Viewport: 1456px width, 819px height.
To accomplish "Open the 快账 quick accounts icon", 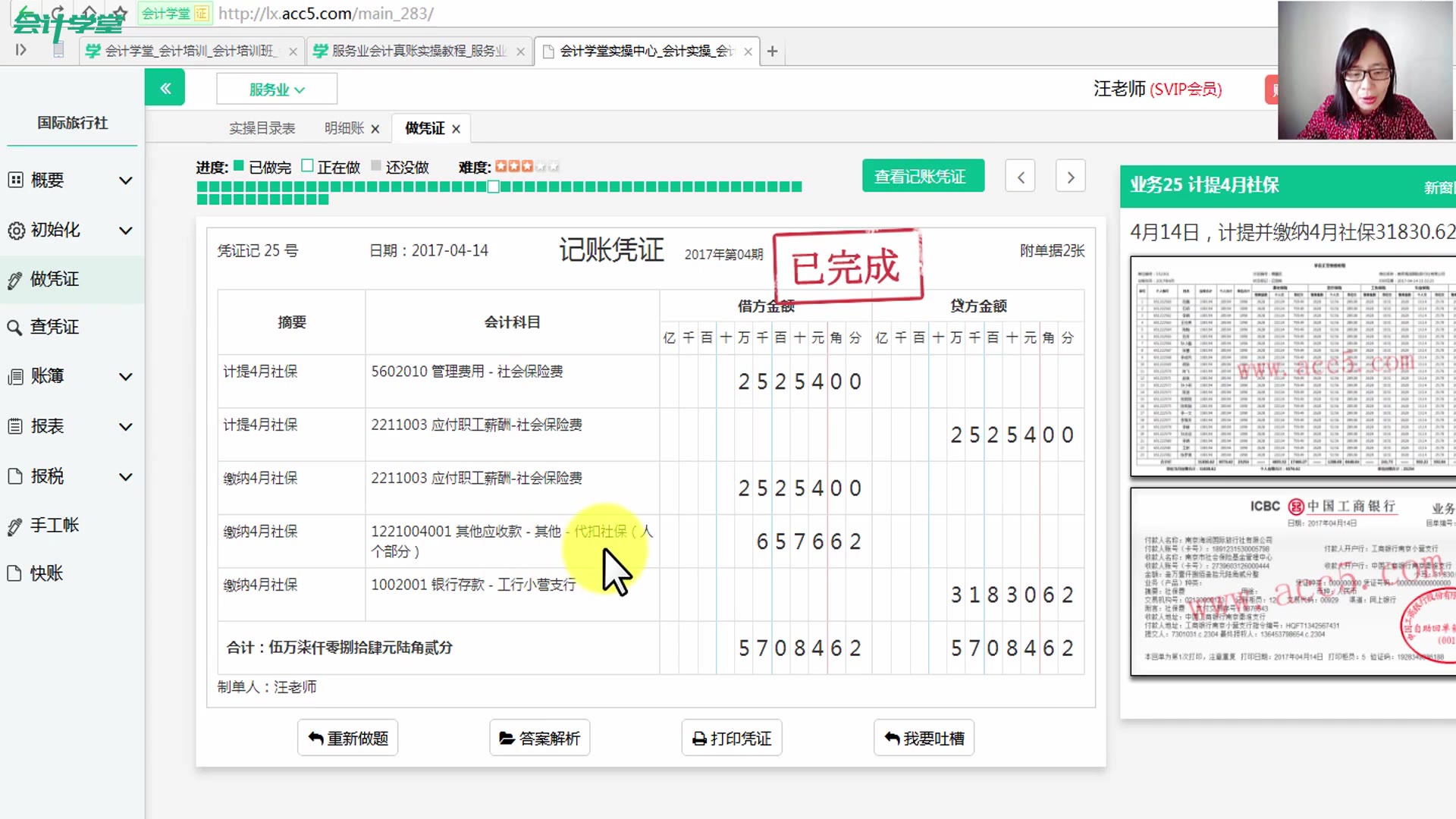I will click(17, 573).
